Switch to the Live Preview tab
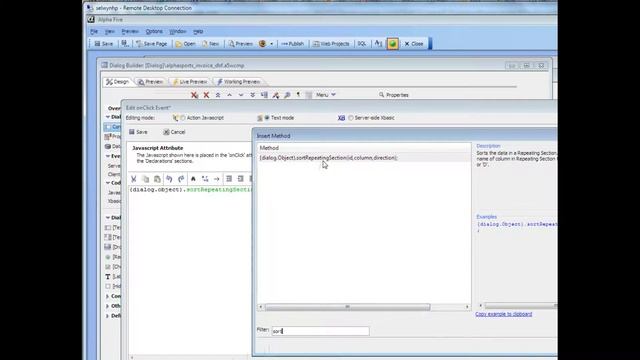 [190, 82]
